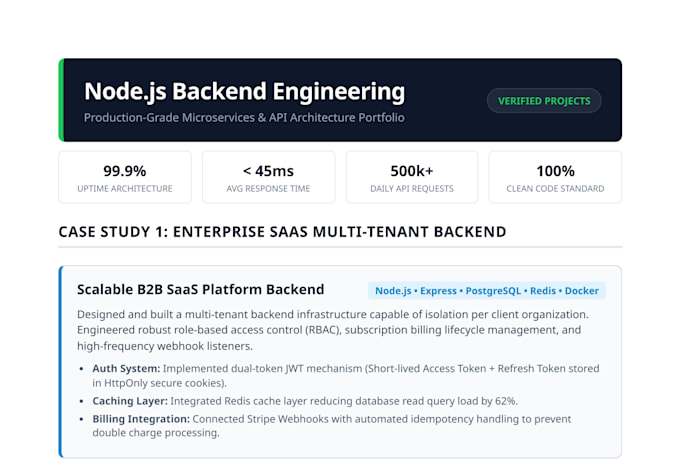
Task: Click the AVG RESPONSE TIME label
Action: (x=268, y=189)
